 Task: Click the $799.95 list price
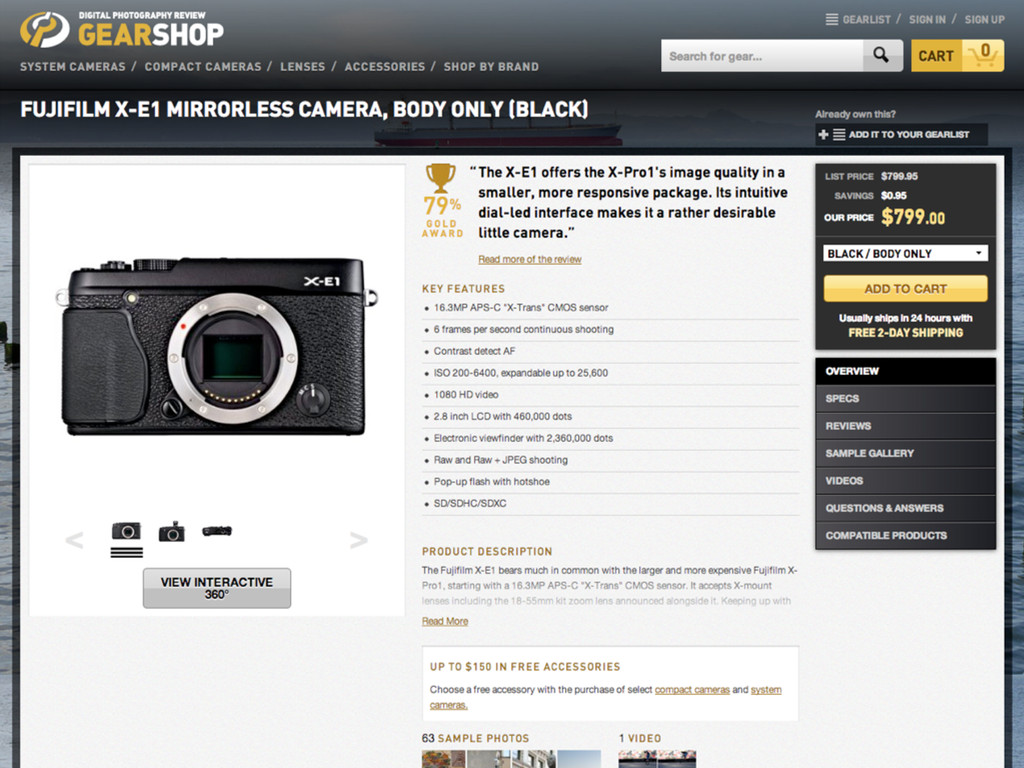pos(899,176)
